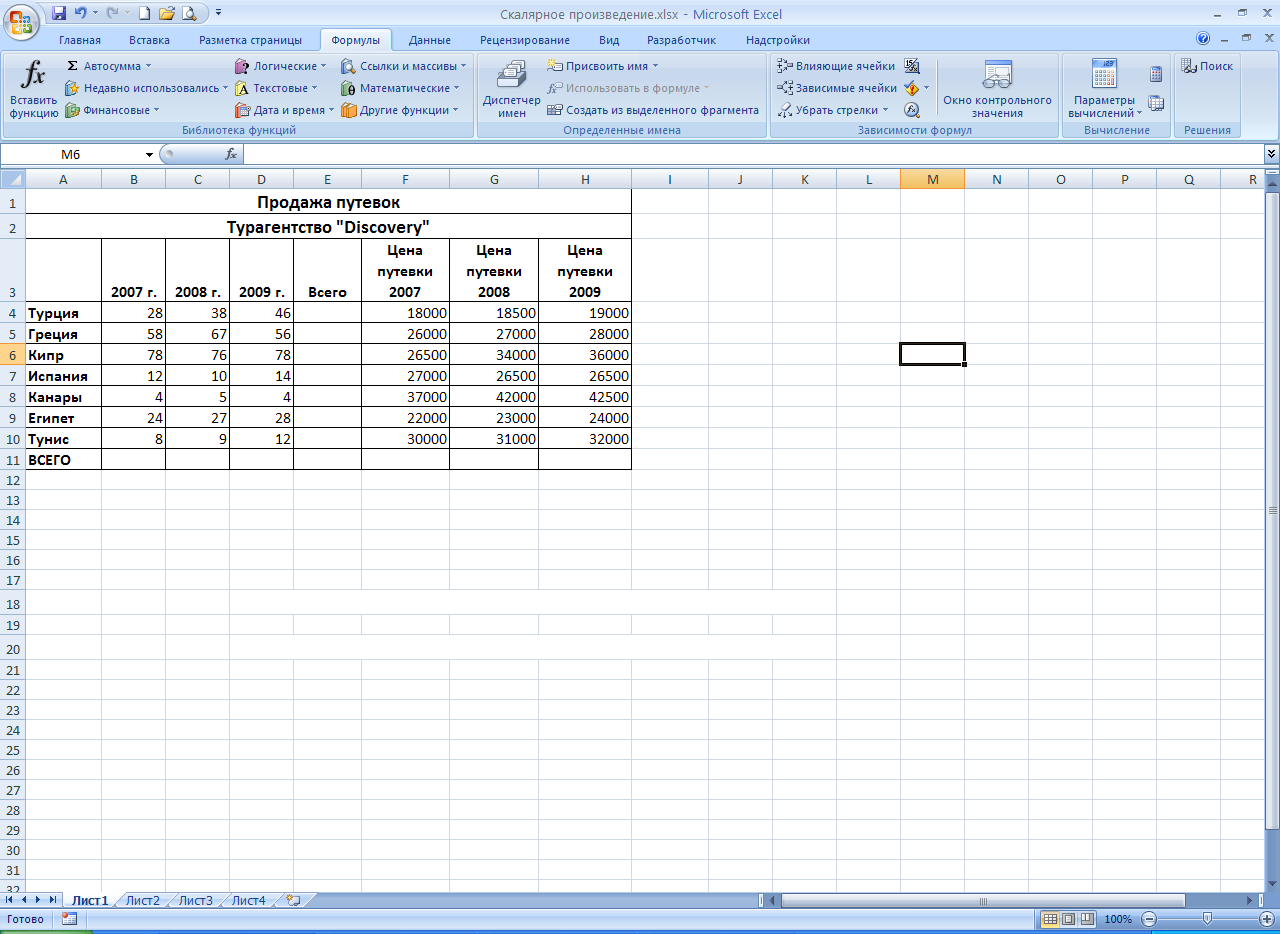Trace Зависимые ячейки dependents

(838, 88)
